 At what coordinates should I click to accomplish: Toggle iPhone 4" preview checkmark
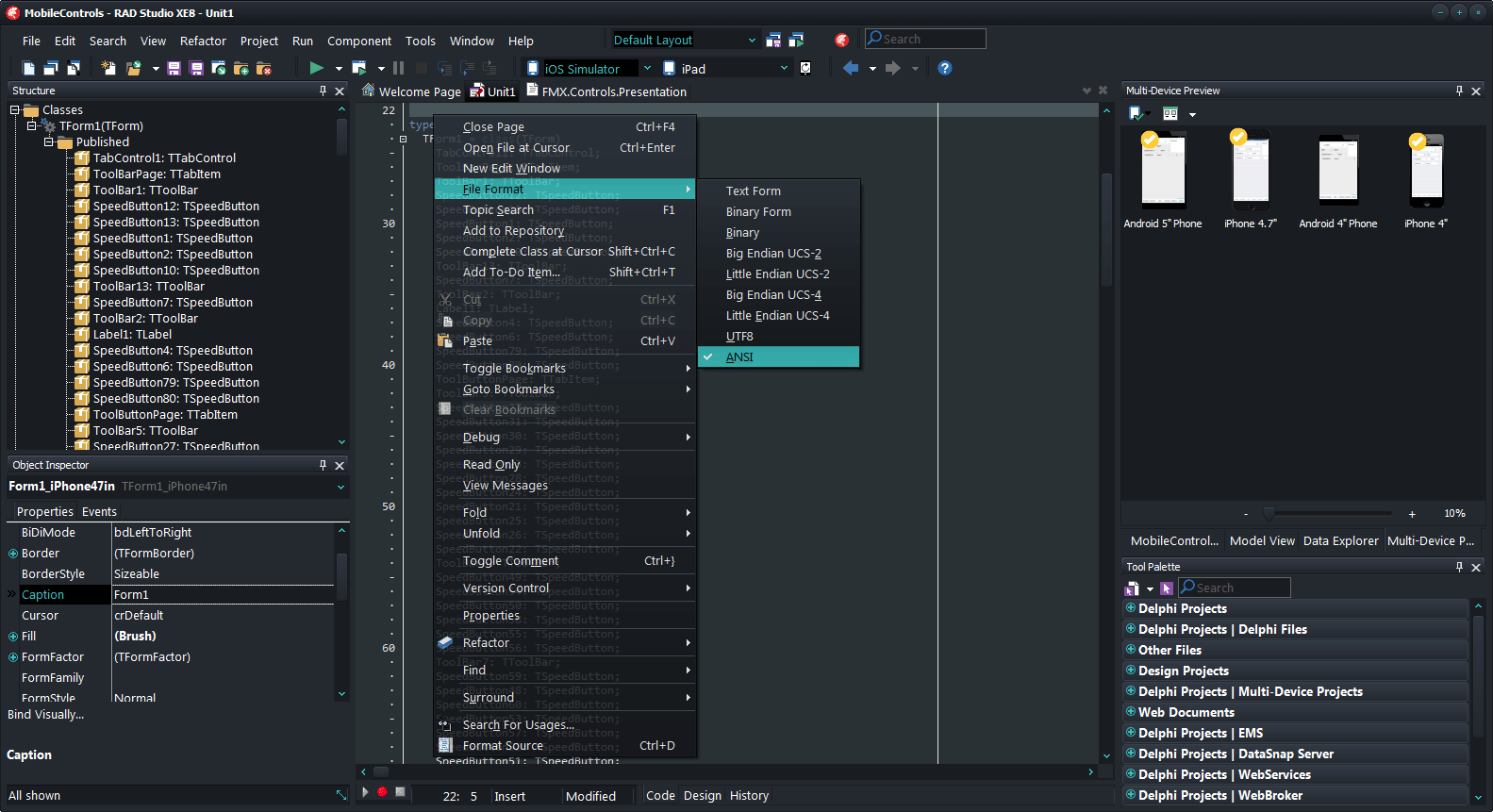click(1417, 141)
